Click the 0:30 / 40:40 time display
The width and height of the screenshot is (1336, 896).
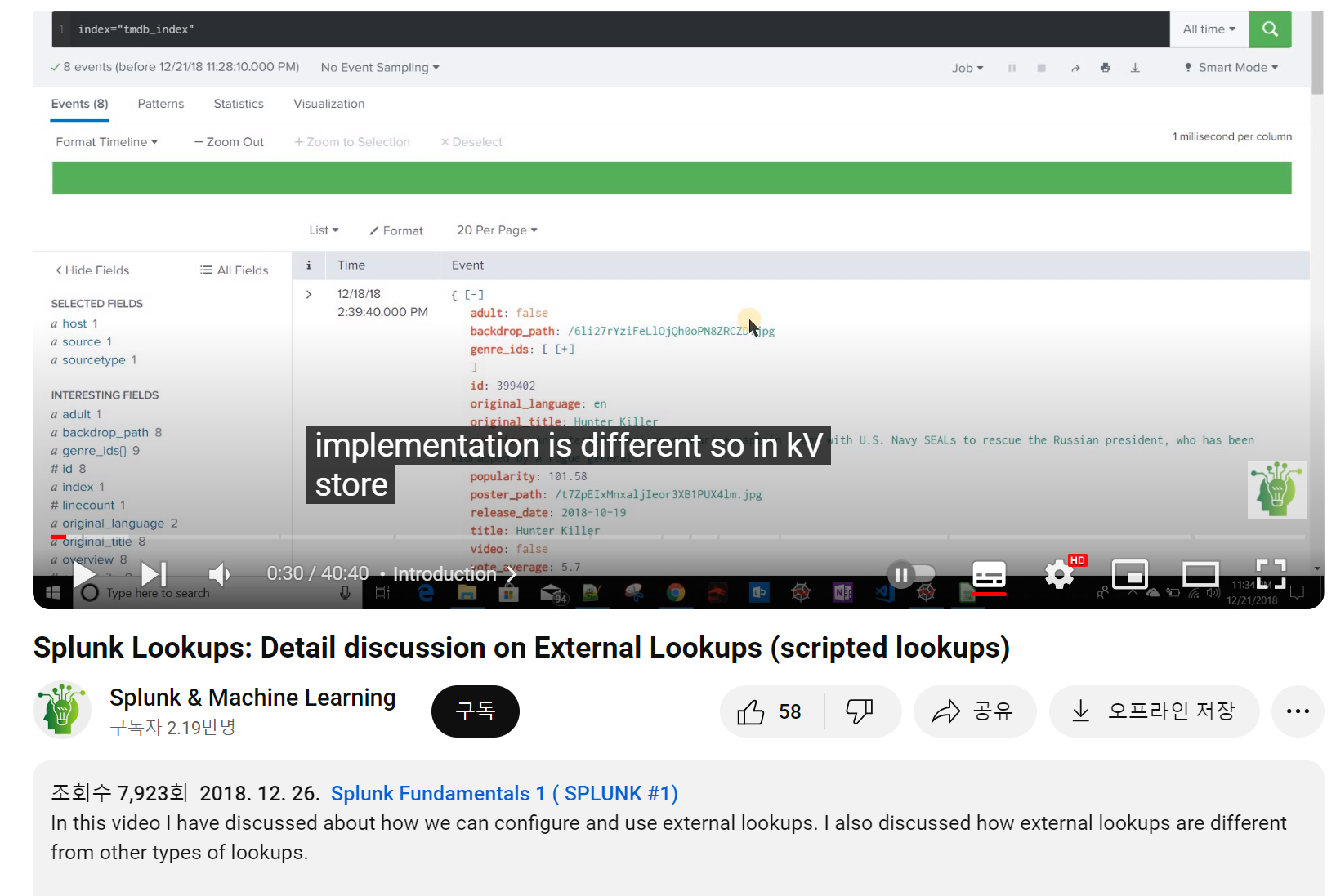coord(318,574)
